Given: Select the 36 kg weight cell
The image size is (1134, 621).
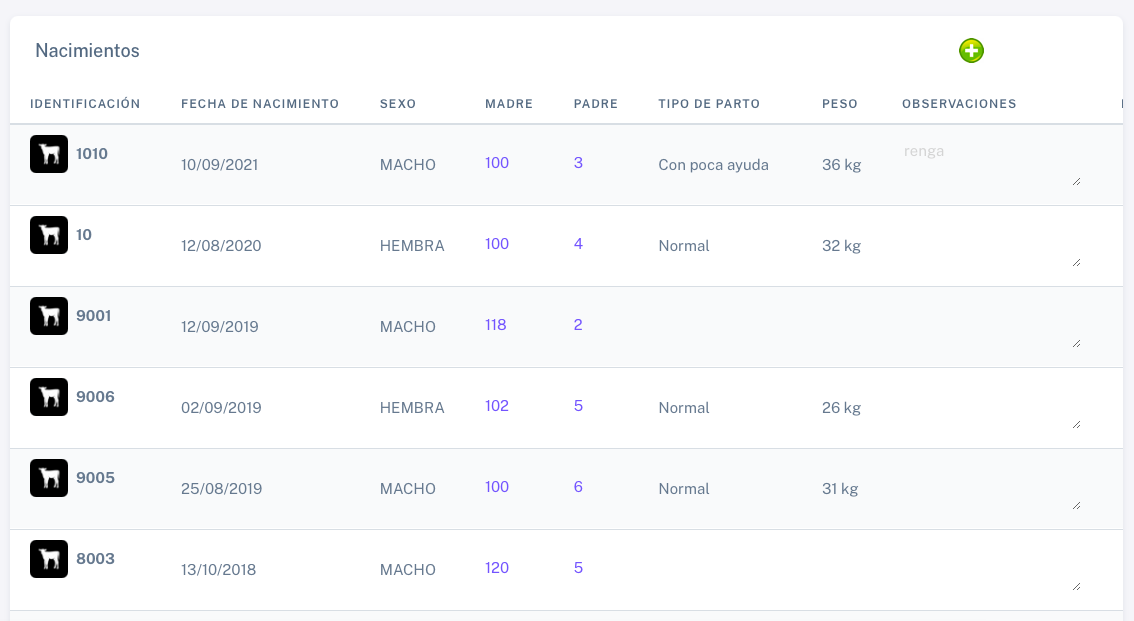Looking at the screenshot, I should click(x=841, y=165).
